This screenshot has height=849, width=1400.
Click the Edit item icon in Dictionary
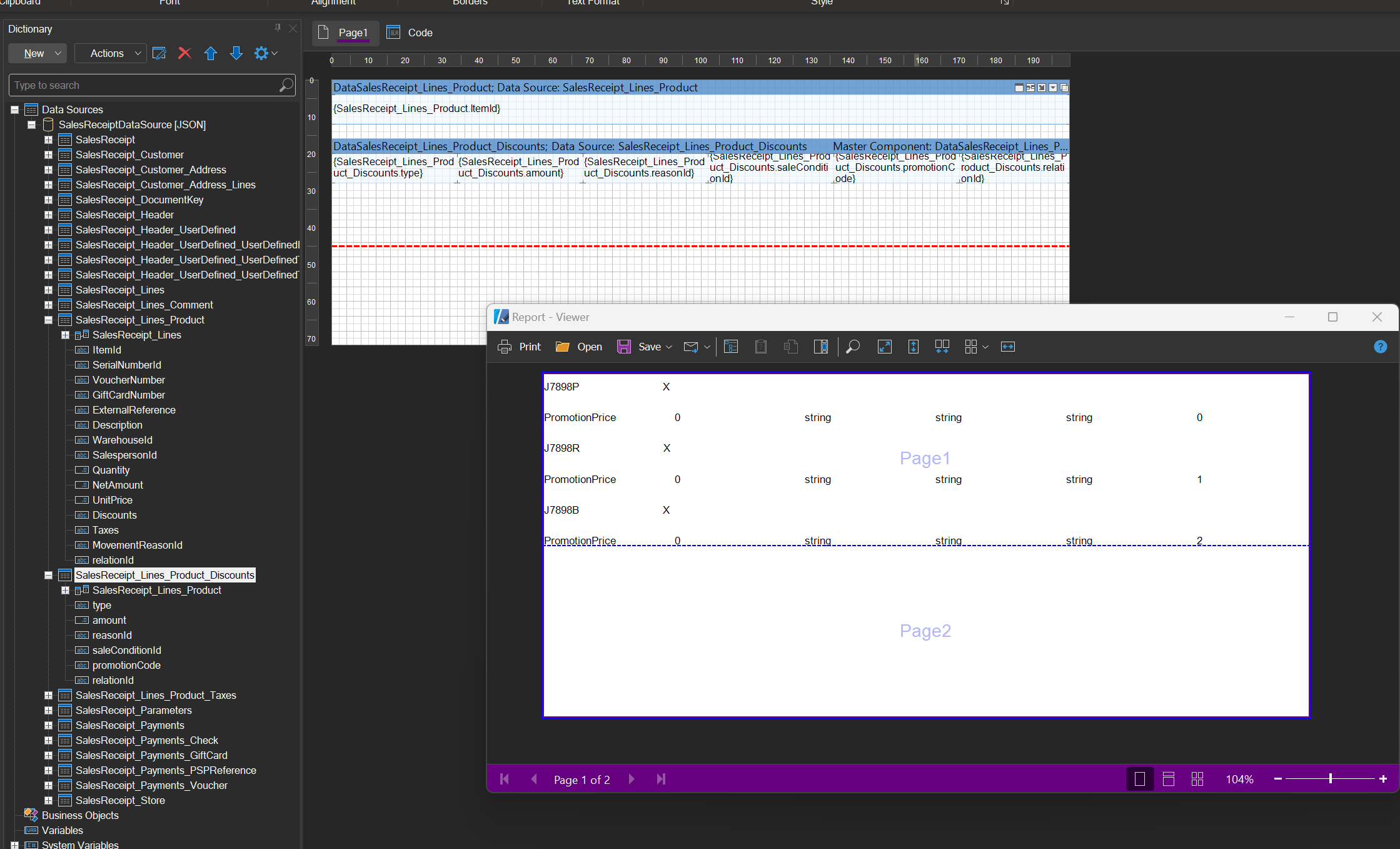click(159, 53)
